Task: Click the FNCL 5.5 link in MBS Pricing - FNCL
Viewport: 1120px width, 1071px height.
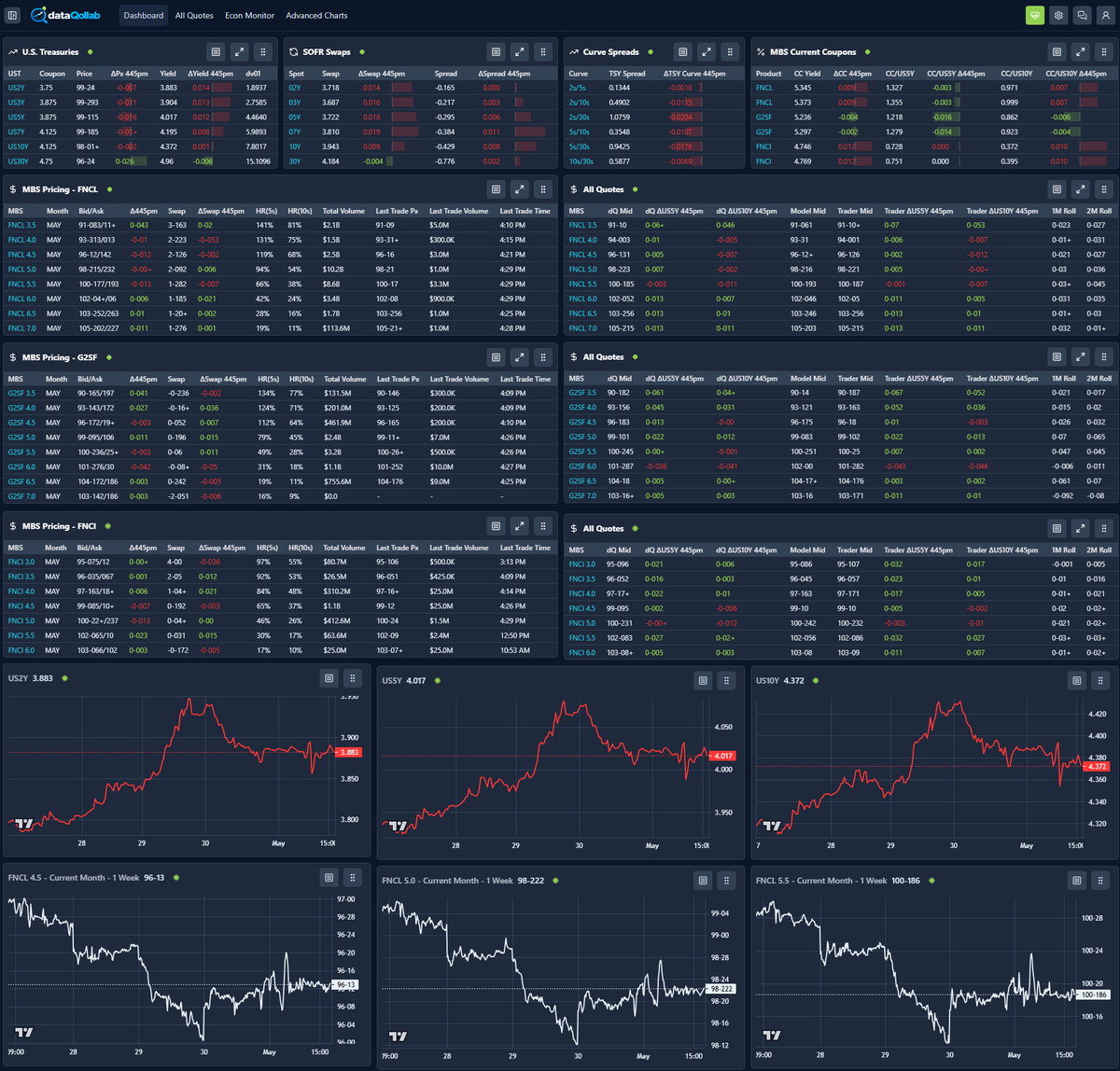Action: pyautogui.click(x=22, y=284)
